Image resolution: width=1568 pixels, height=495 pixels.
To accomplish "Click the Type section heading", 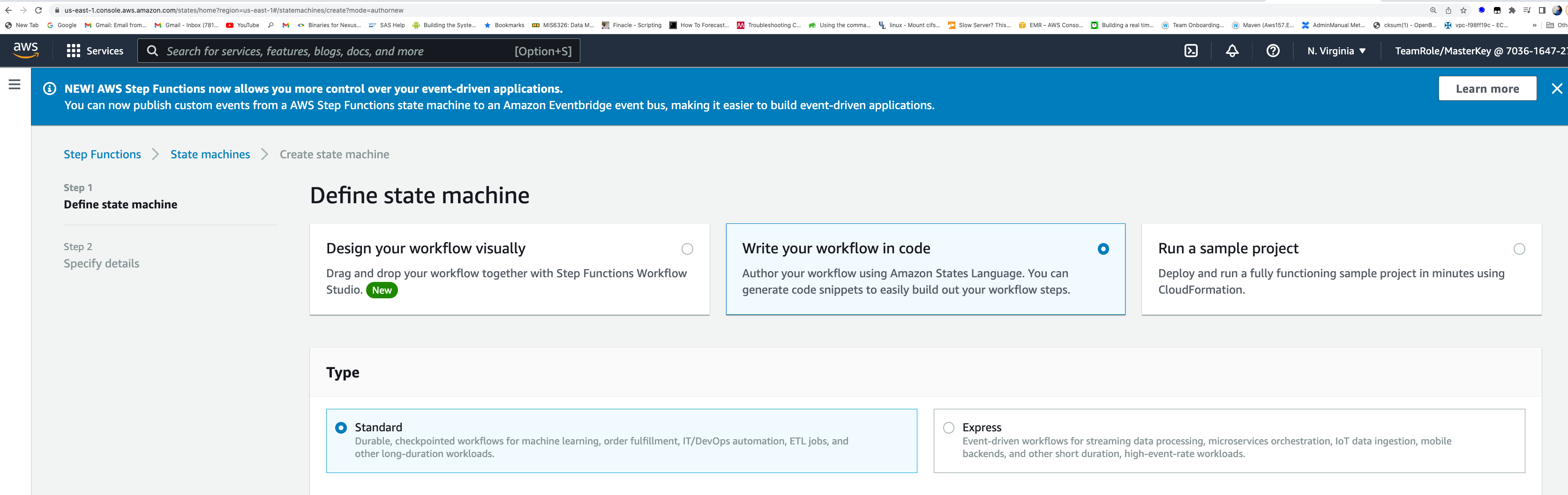I will click(x=342, y=372).
